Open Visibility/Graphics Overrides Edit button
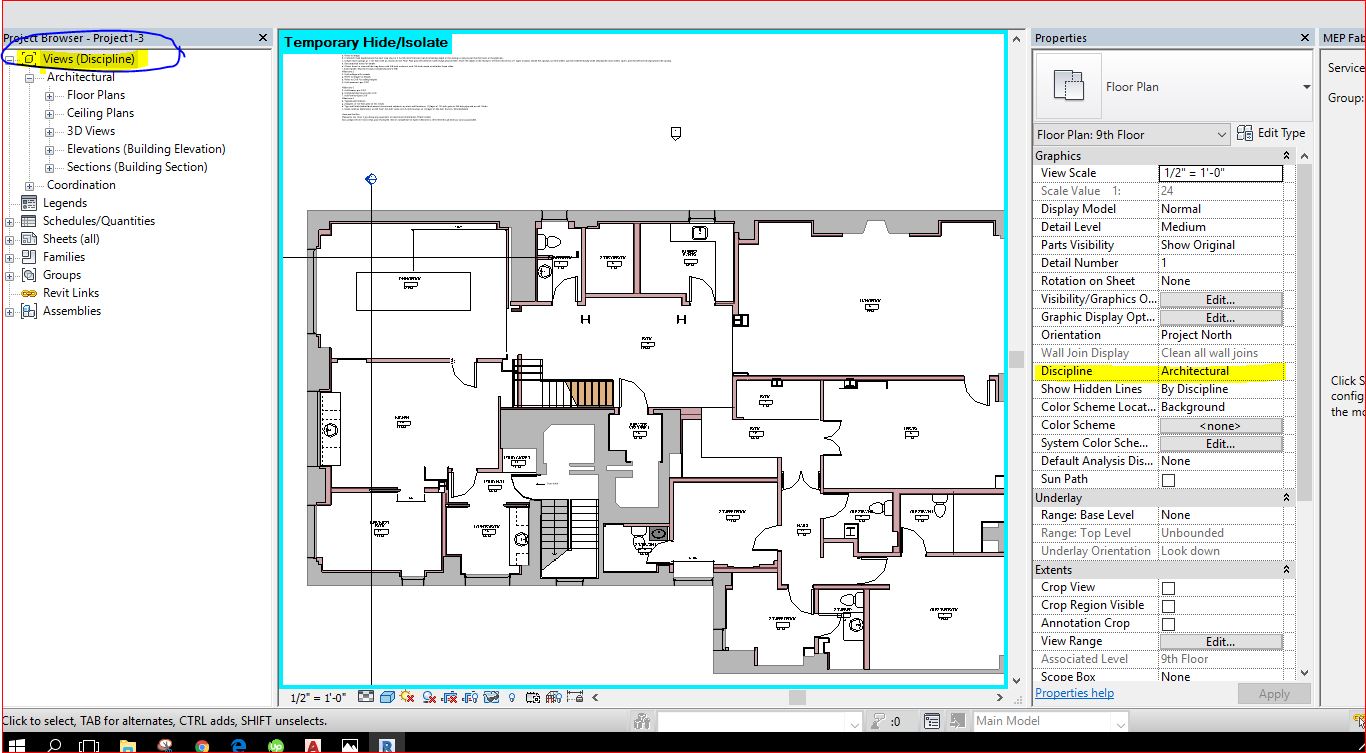This screenshot has height=753, width=1366. pyautogui.click(x=1220, y=299)
